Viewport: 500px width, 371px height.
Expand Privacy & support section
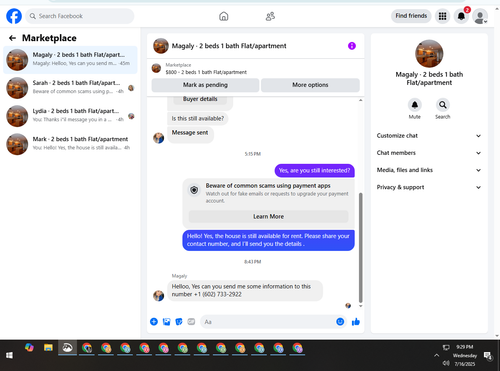point(429,187)
